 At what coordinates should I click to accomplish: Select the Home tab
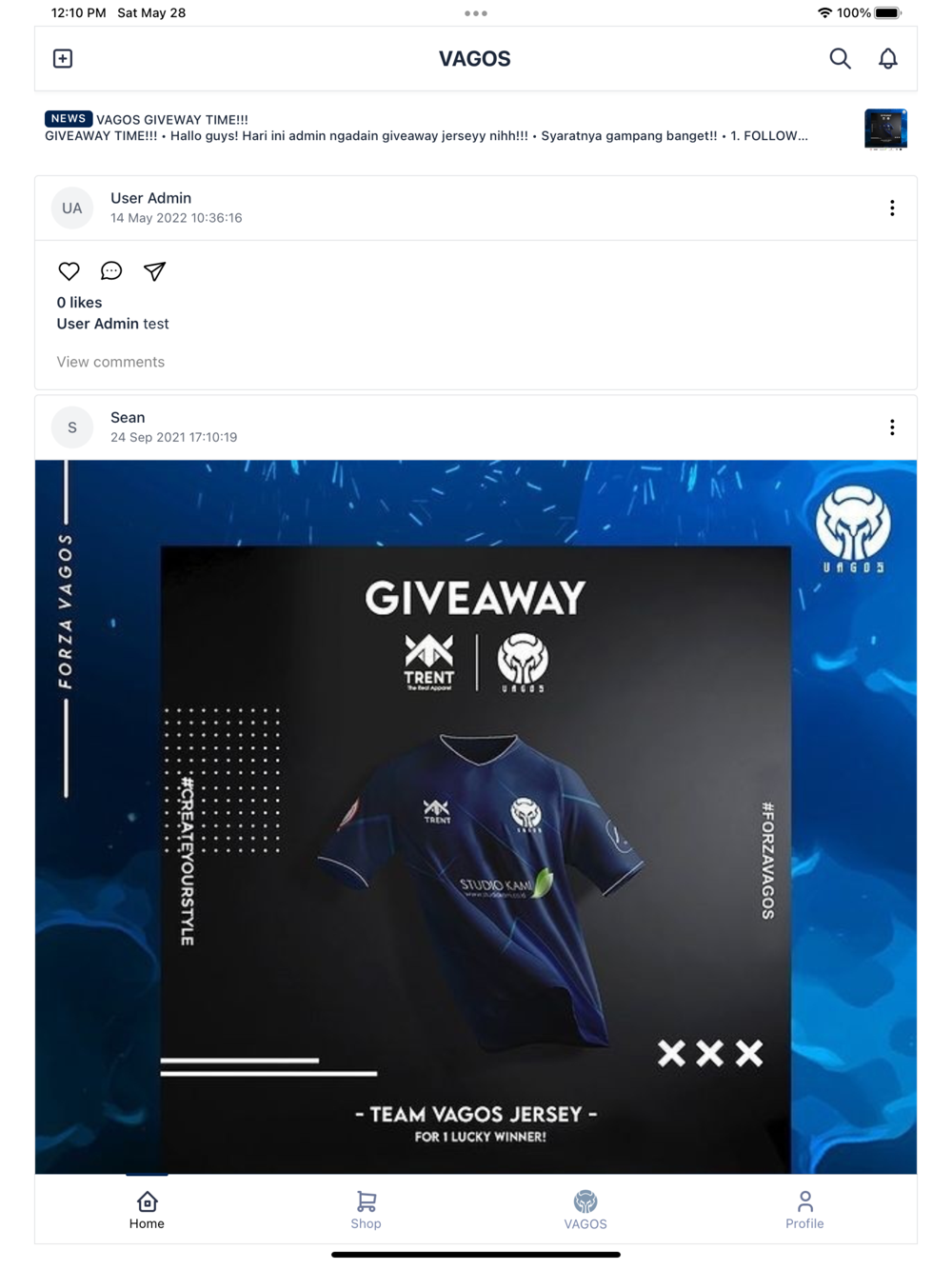click(x=147, y=1210)
